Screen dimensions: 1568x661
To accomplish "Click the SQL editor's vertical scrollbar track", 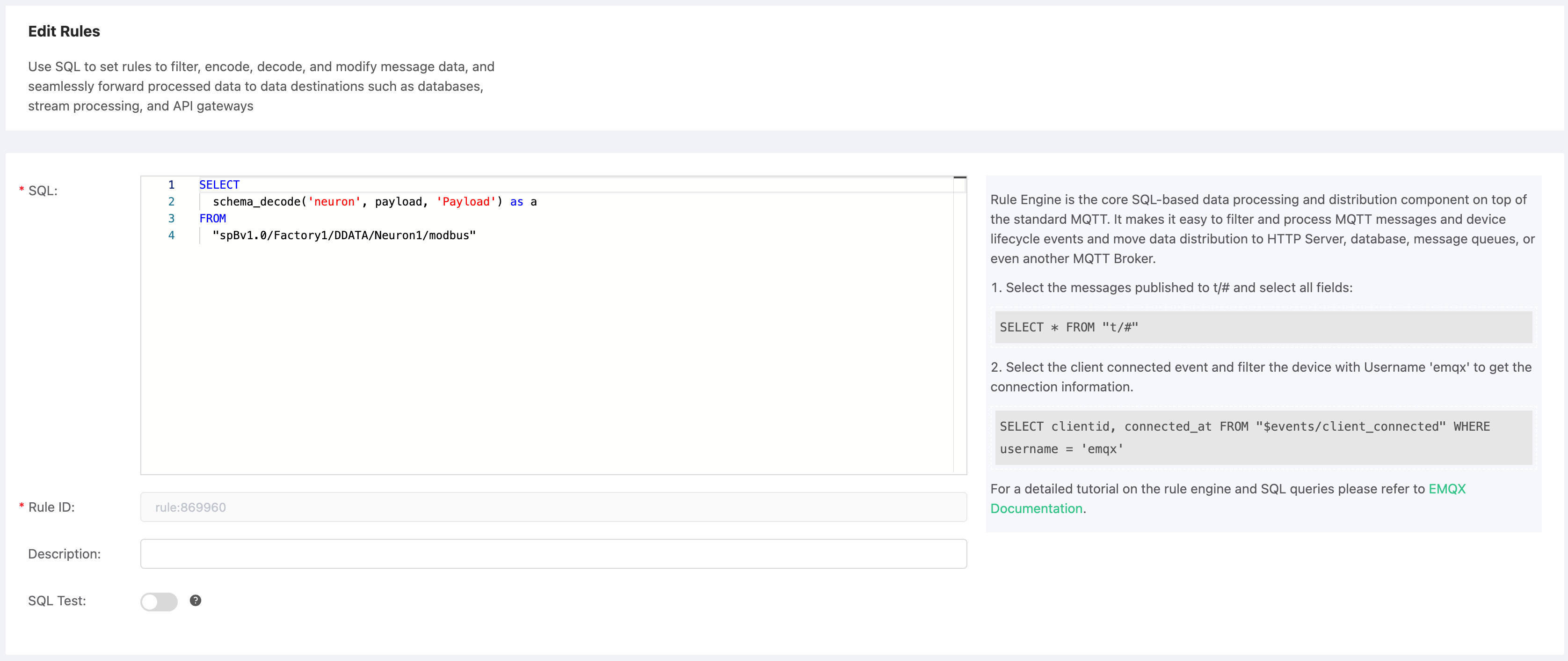I will (959, 335).
